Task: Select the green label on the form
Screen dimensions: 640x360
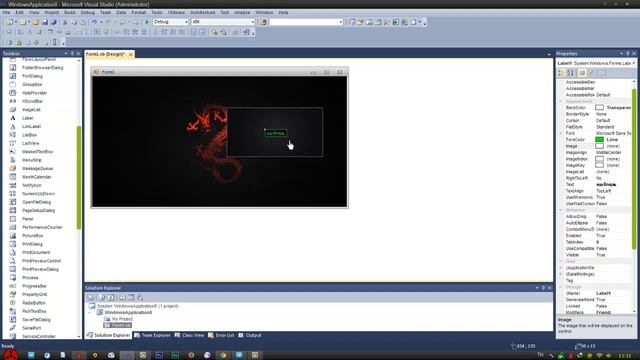Action: [276, 133]
